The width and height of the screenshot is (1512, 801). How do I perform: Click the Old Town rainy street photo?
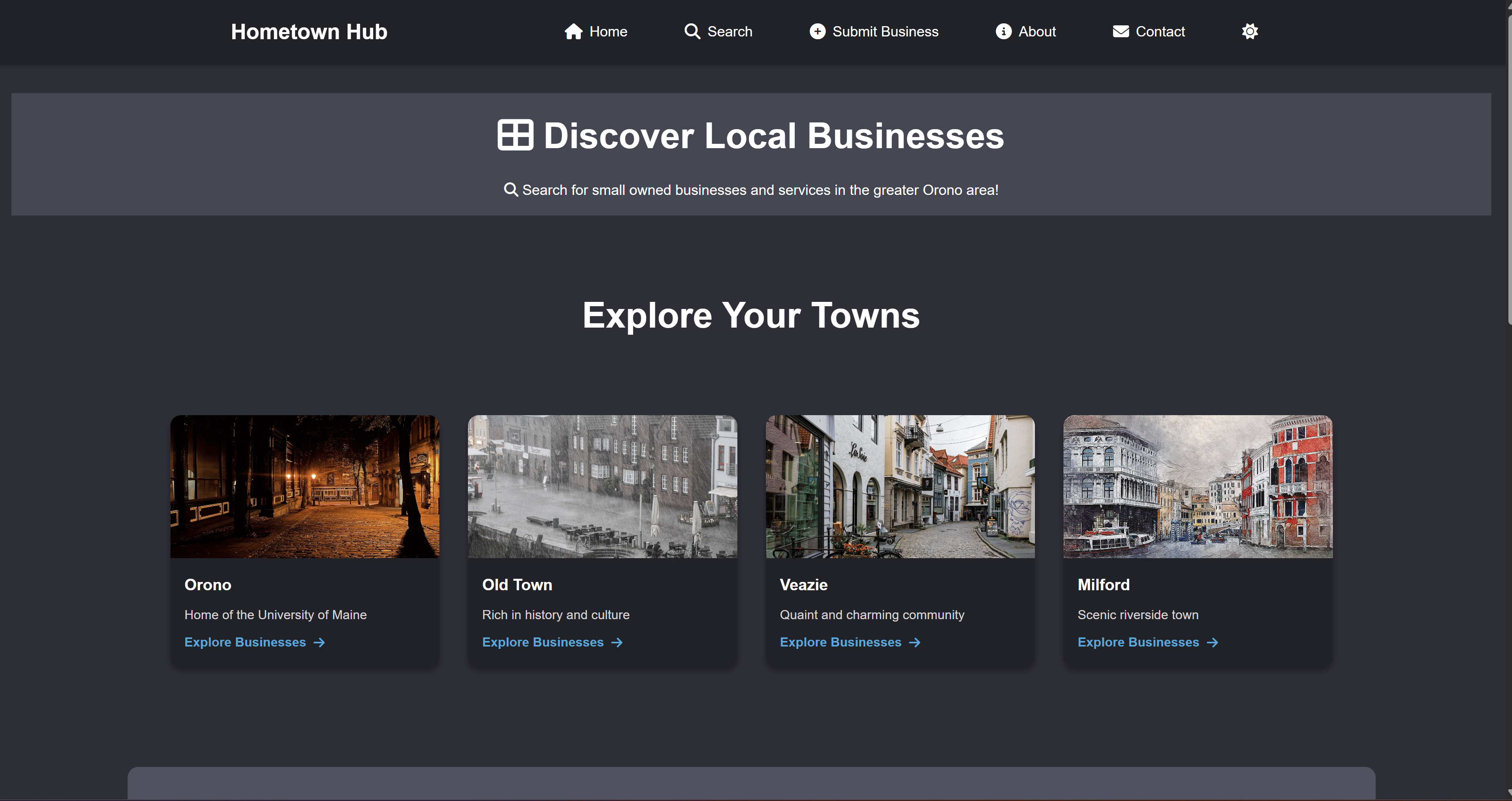(602, 486)
